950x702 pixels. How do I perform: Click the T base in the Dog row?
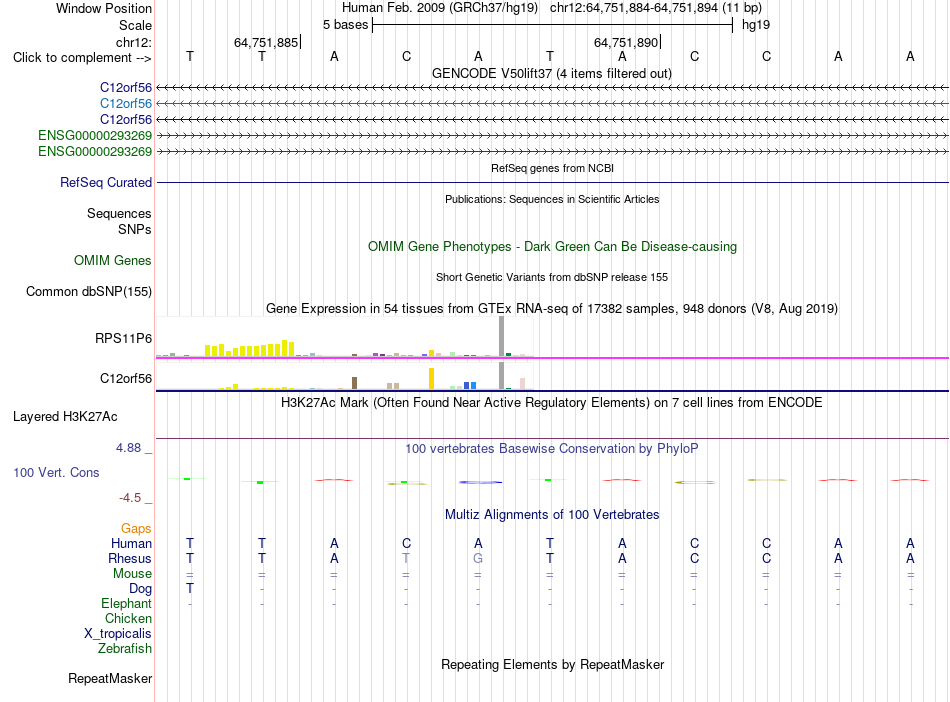point(190,588)
